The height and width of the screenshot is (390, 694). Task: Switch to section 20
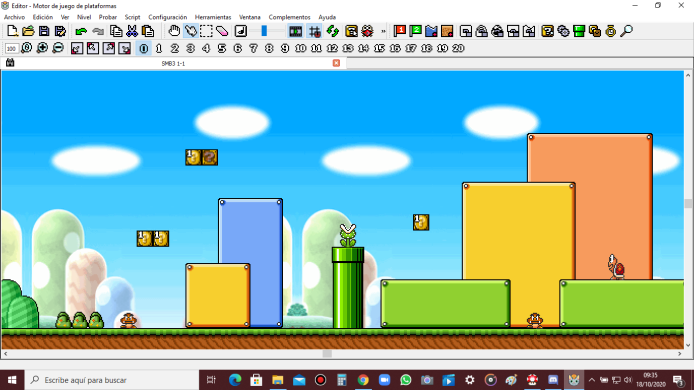click(458, 48)
